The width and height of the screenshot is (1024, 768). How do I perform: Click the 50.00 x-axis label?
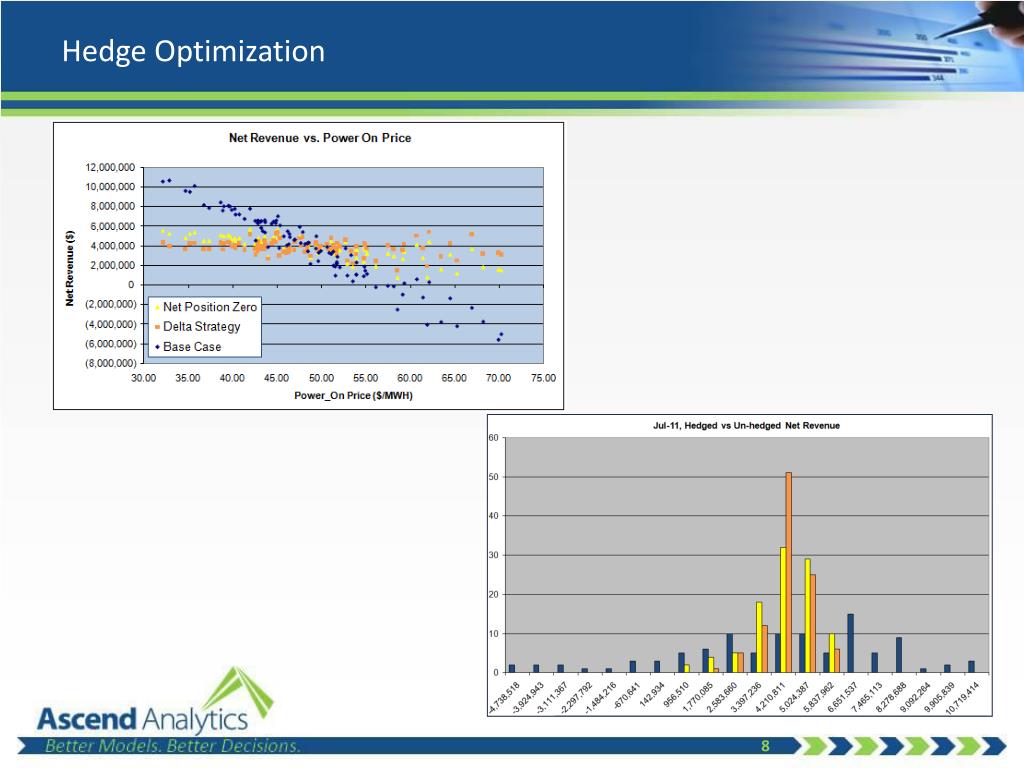(x=321, y=378)
